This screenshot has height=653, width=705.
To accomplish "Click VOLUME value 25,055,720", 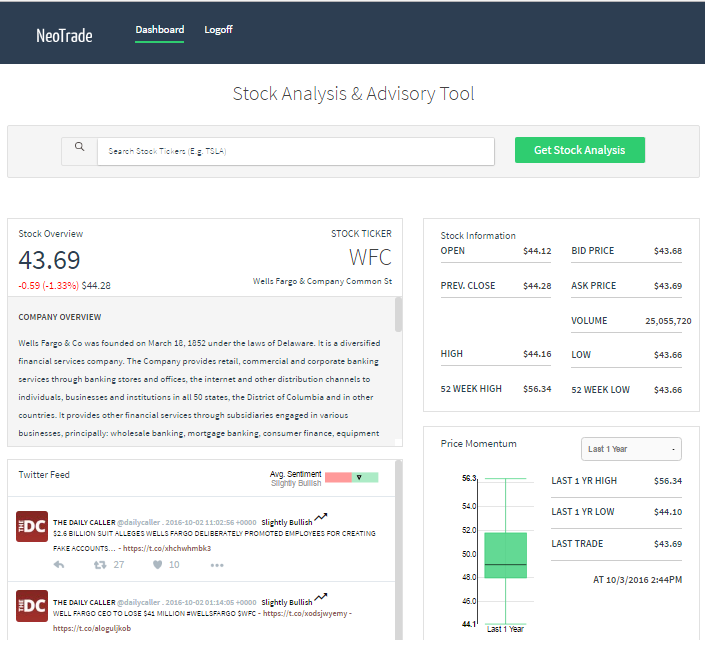I will [x=668, y=321].
